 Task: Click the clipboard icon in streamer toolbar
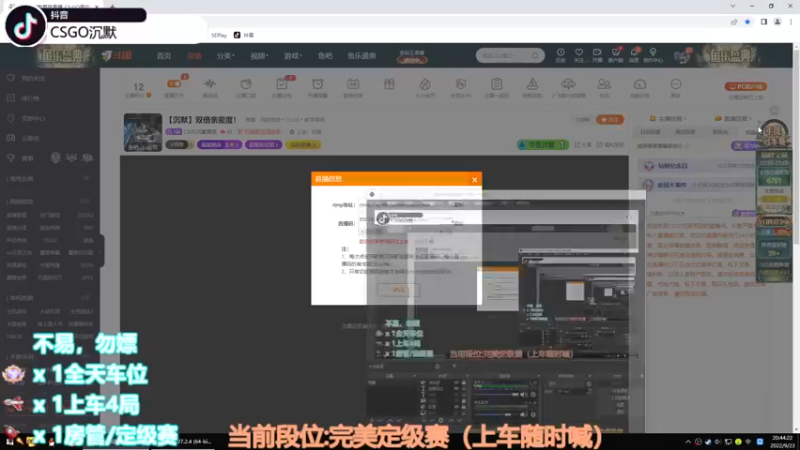496,84
